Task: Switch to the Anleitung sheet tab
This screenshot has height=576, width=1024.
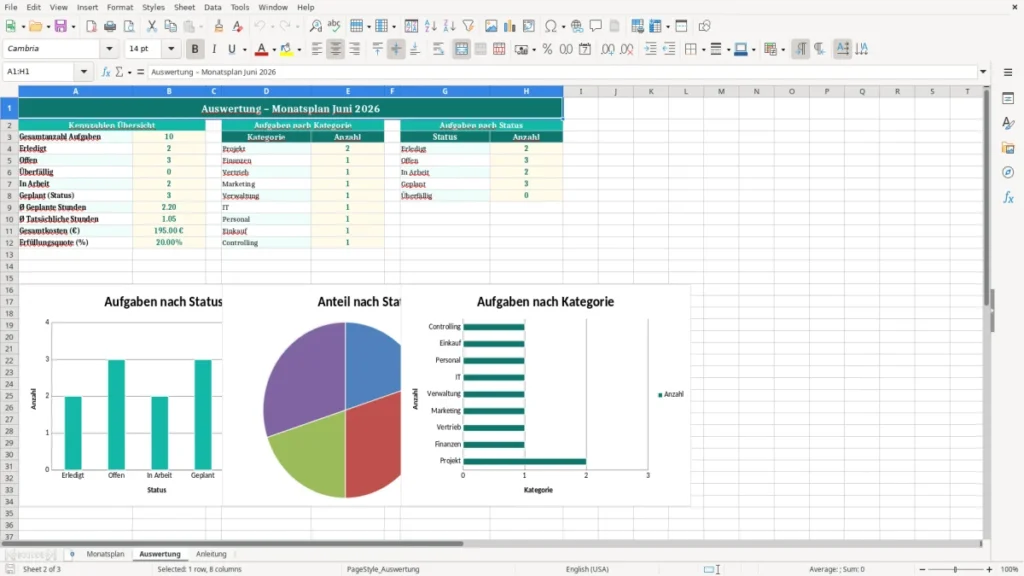Action: click(x=211, y=554)
